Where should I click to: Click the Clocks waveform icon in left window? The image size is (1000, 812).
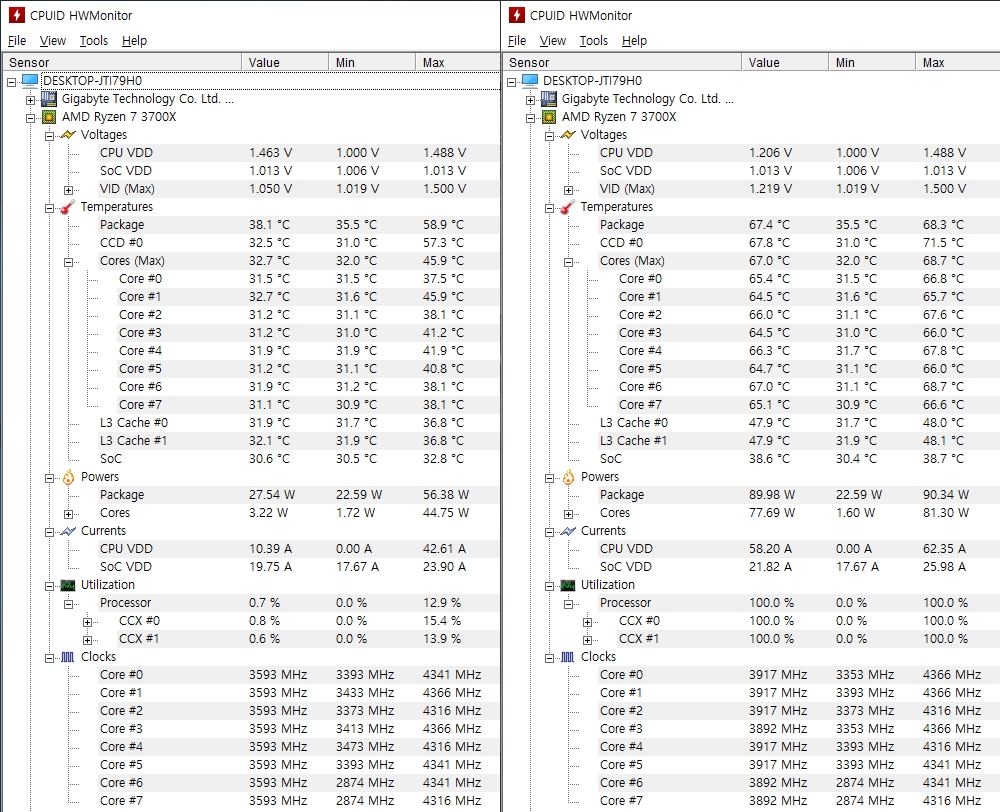(68, 657)
